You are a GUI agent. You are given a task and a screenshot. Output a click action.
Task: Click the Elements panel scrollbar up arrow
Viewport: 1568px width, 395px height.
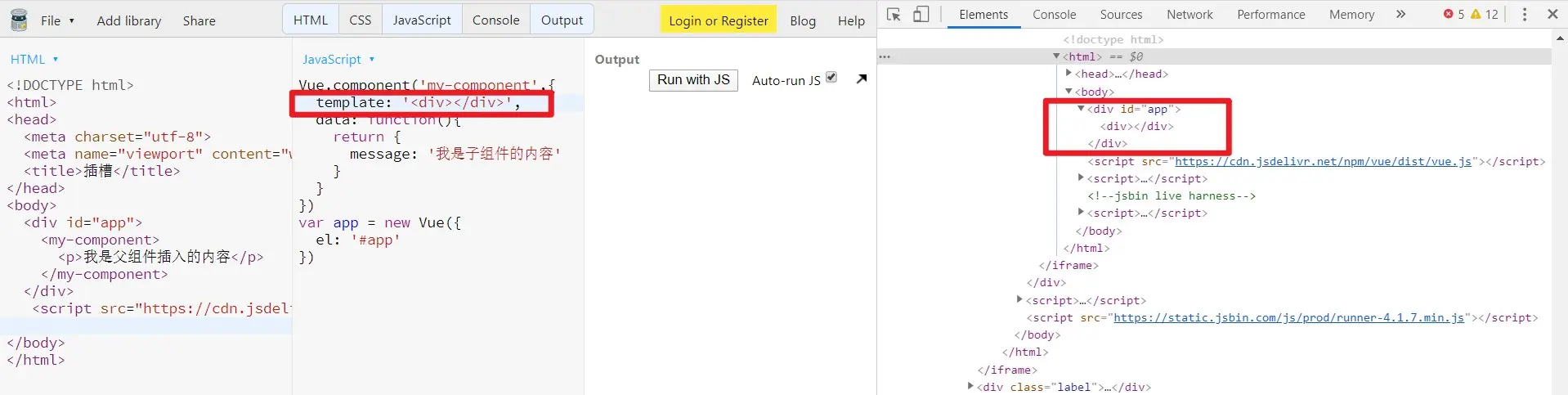[1560, 38]
